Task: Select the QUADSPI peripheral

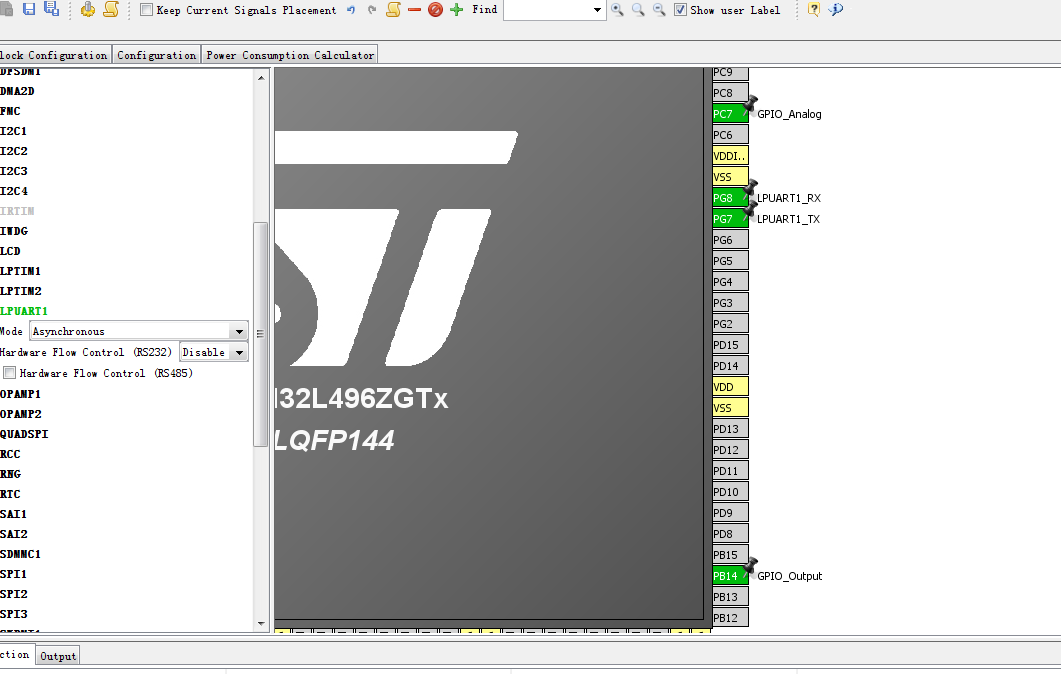Action: coord(24,434)
